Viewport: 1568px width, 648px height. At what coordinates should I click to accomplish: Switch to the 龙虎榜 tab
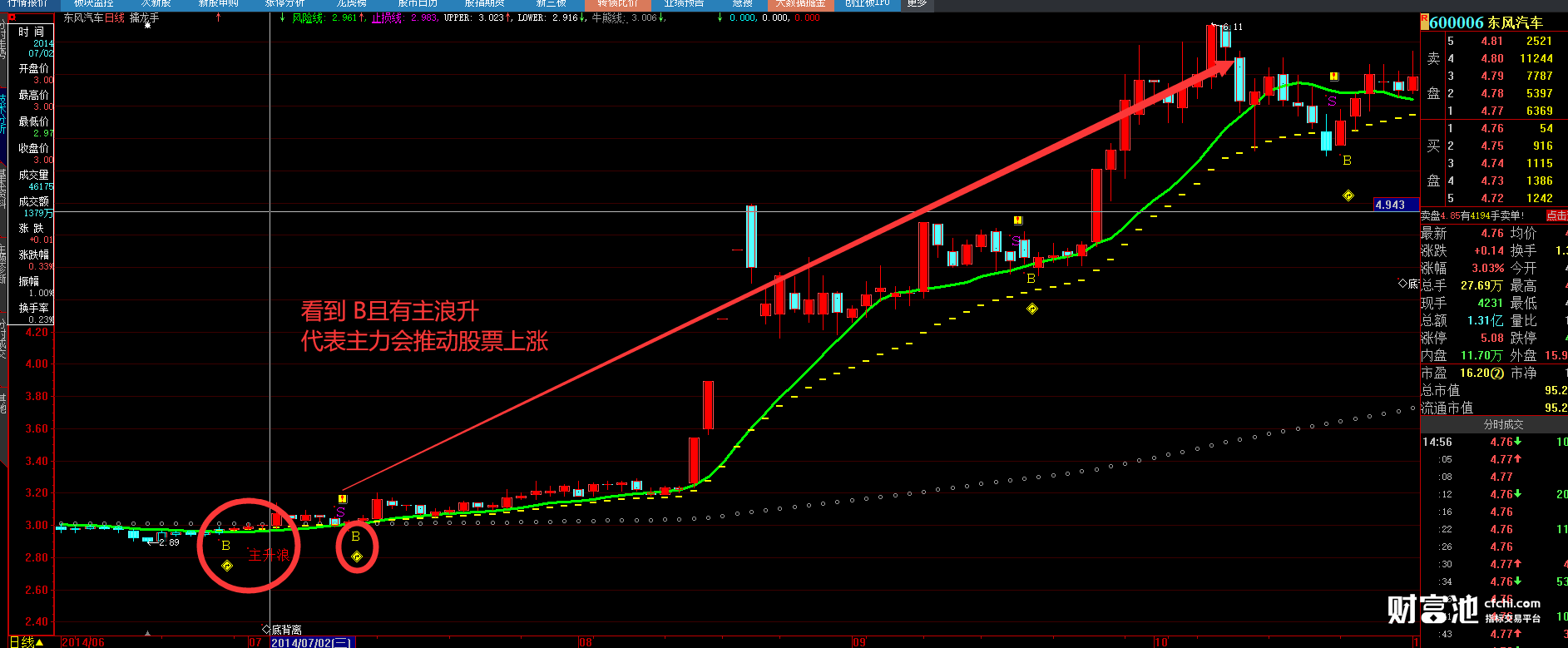pyautogui.click(x=352, y=4)
